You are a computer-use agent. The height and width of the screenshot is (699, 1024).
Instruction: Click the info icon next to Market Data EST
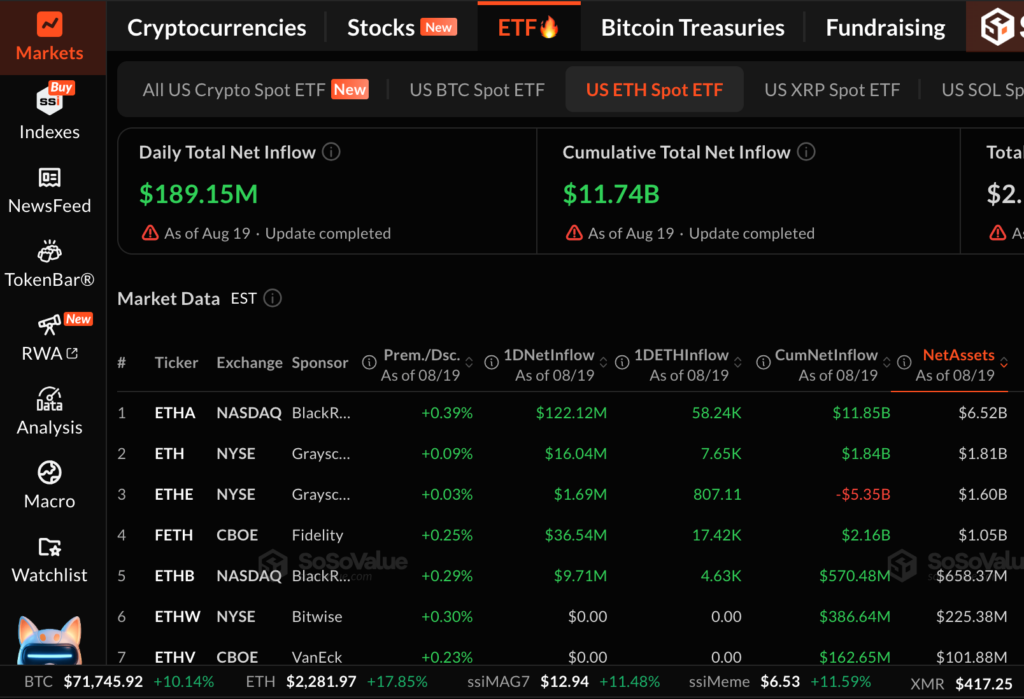(272, 299)
